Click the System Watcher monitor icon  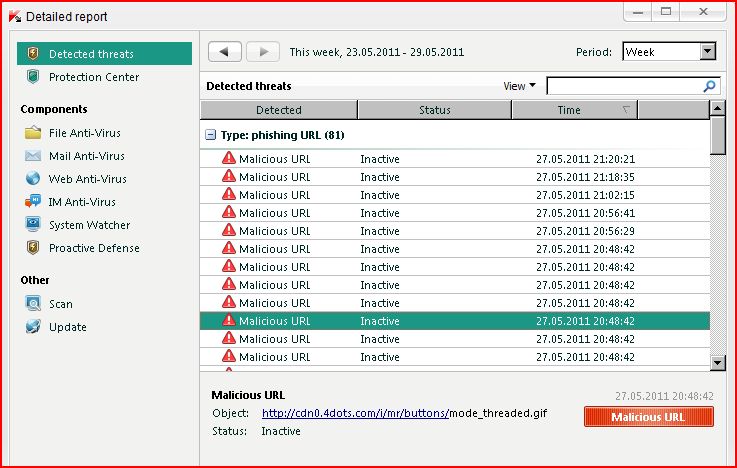click(x=33, y=225)
